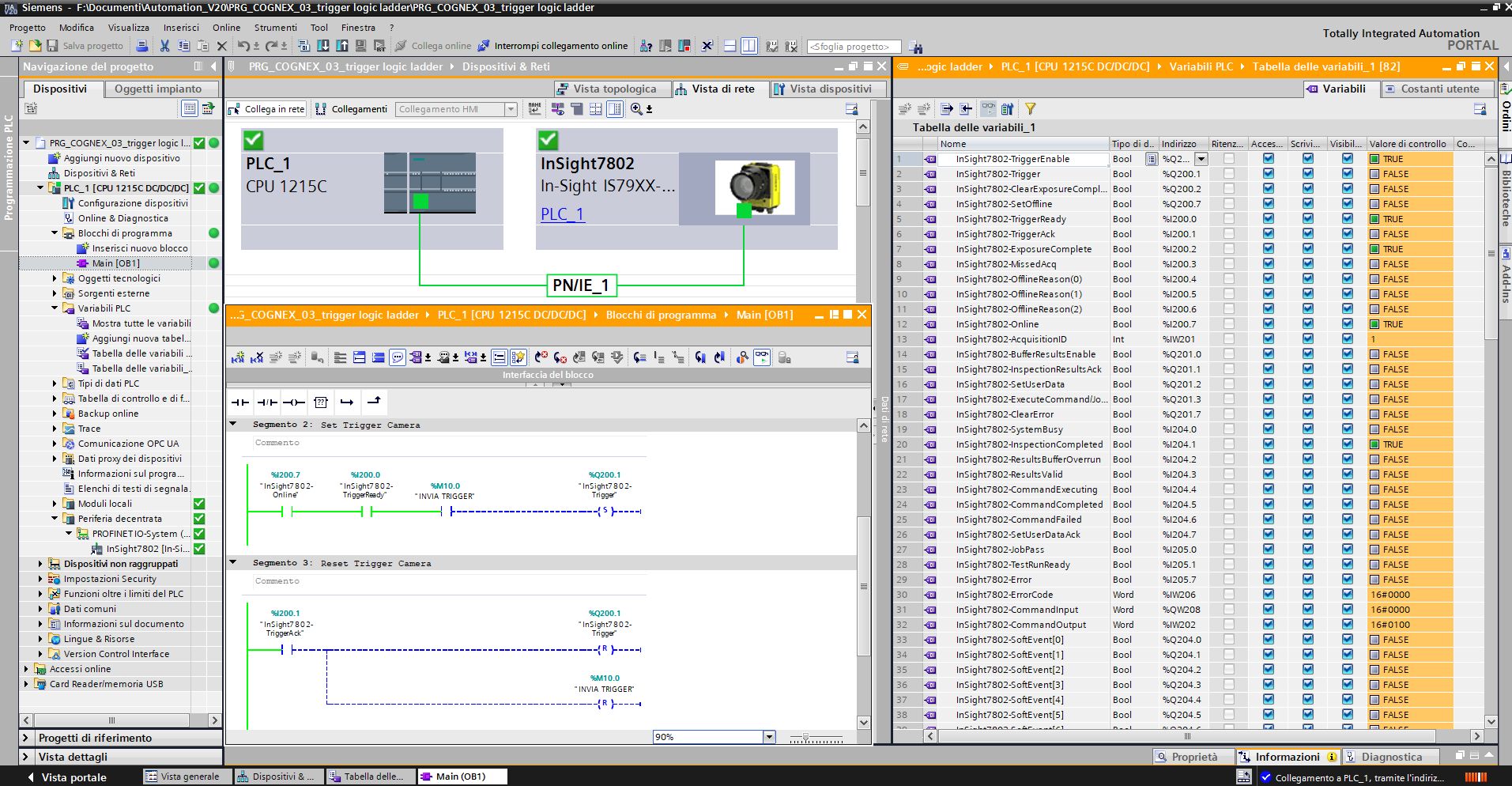
Task: Click Collega in rete button
Action: pos(266,109)
